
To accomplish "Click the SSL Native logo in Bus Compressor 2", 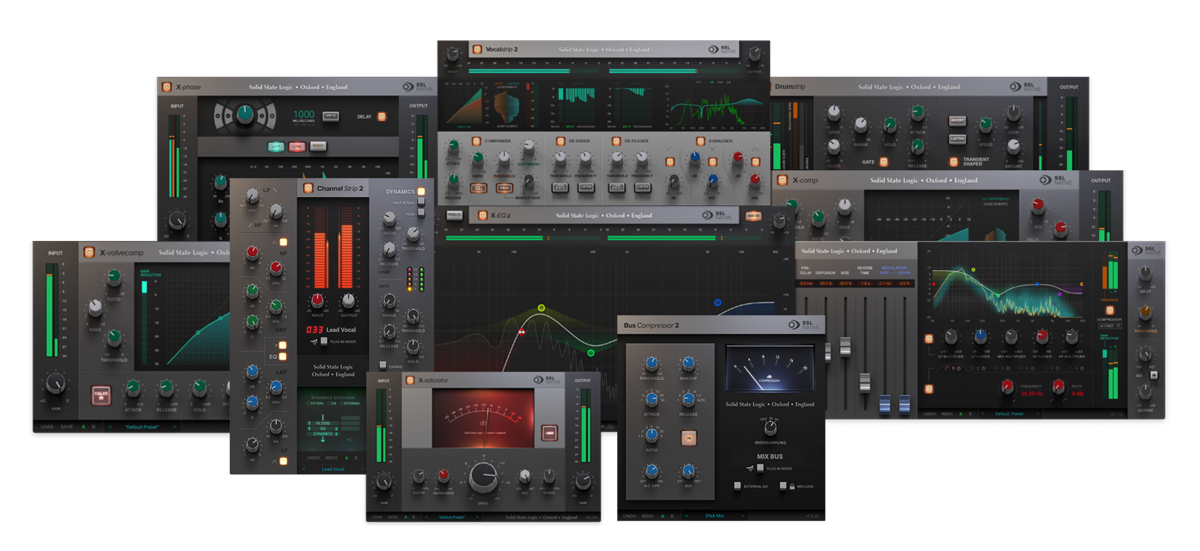I will click(806, 325).
